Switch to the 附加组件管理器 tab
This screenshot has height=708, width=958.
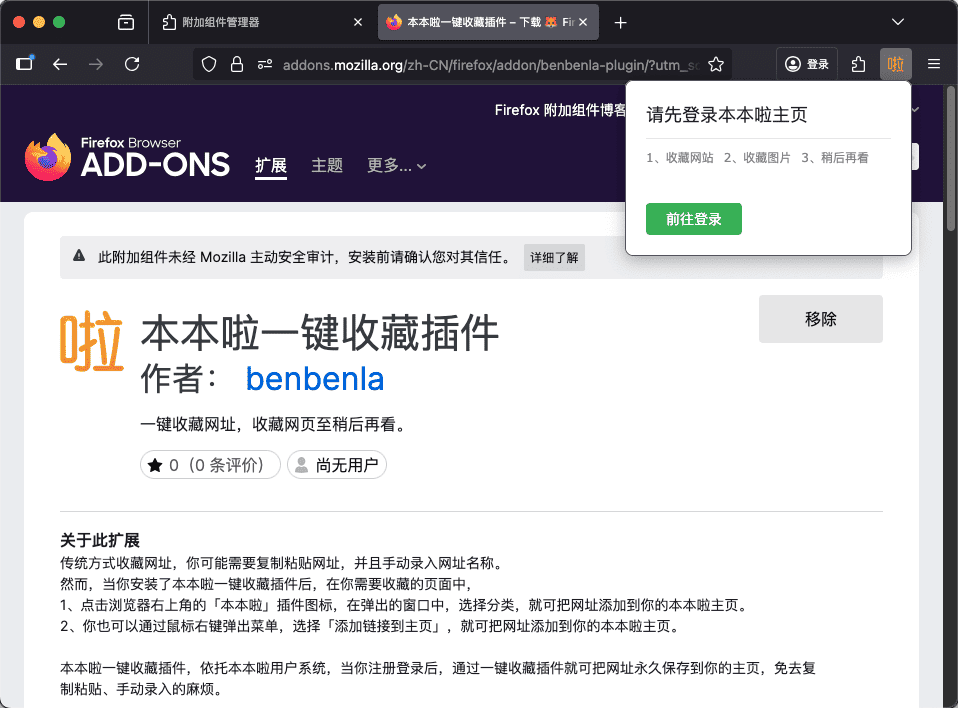258,22
